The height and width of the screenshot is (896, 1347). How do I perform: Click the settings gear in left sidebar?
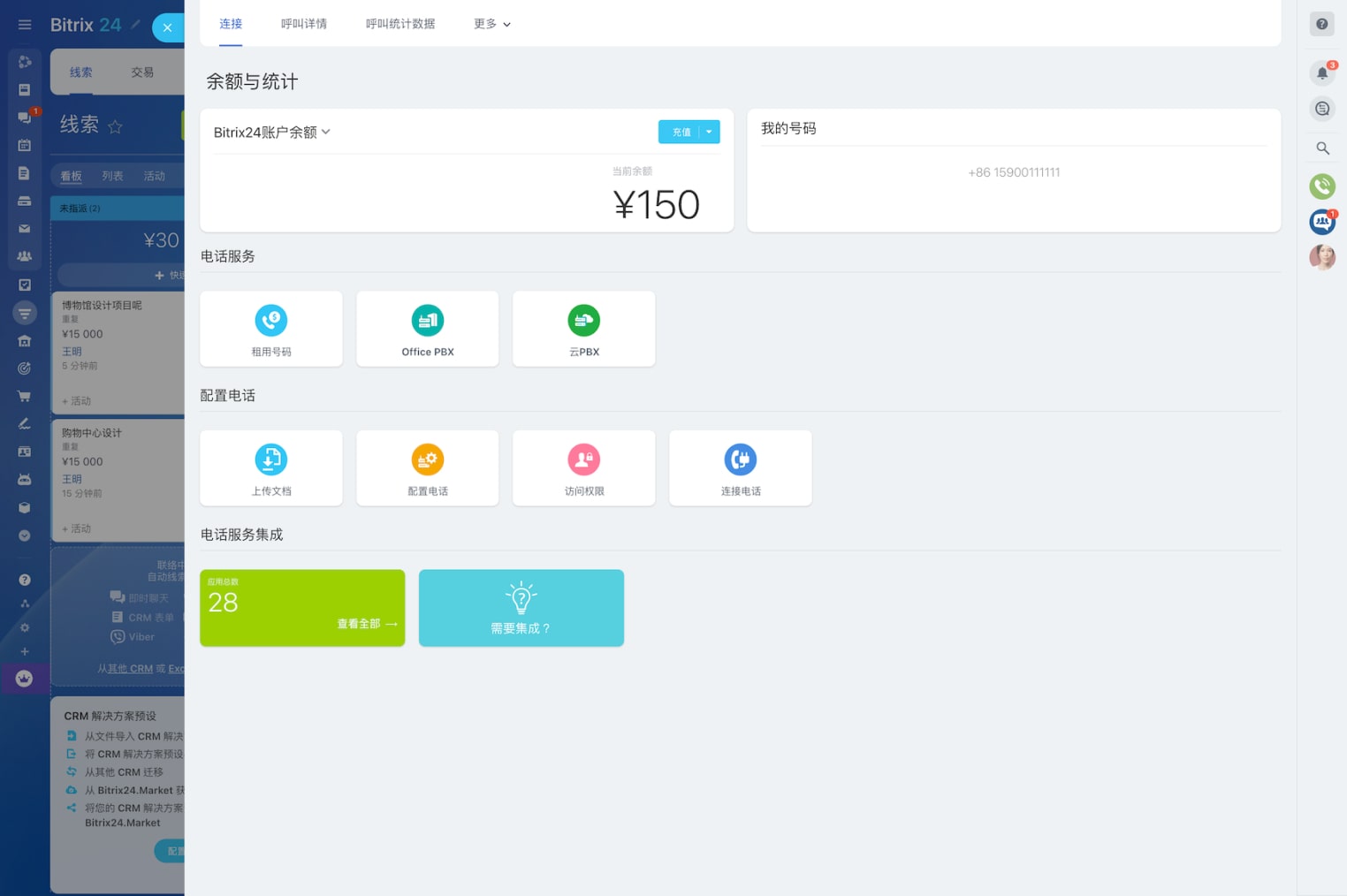tap(25, 627)
